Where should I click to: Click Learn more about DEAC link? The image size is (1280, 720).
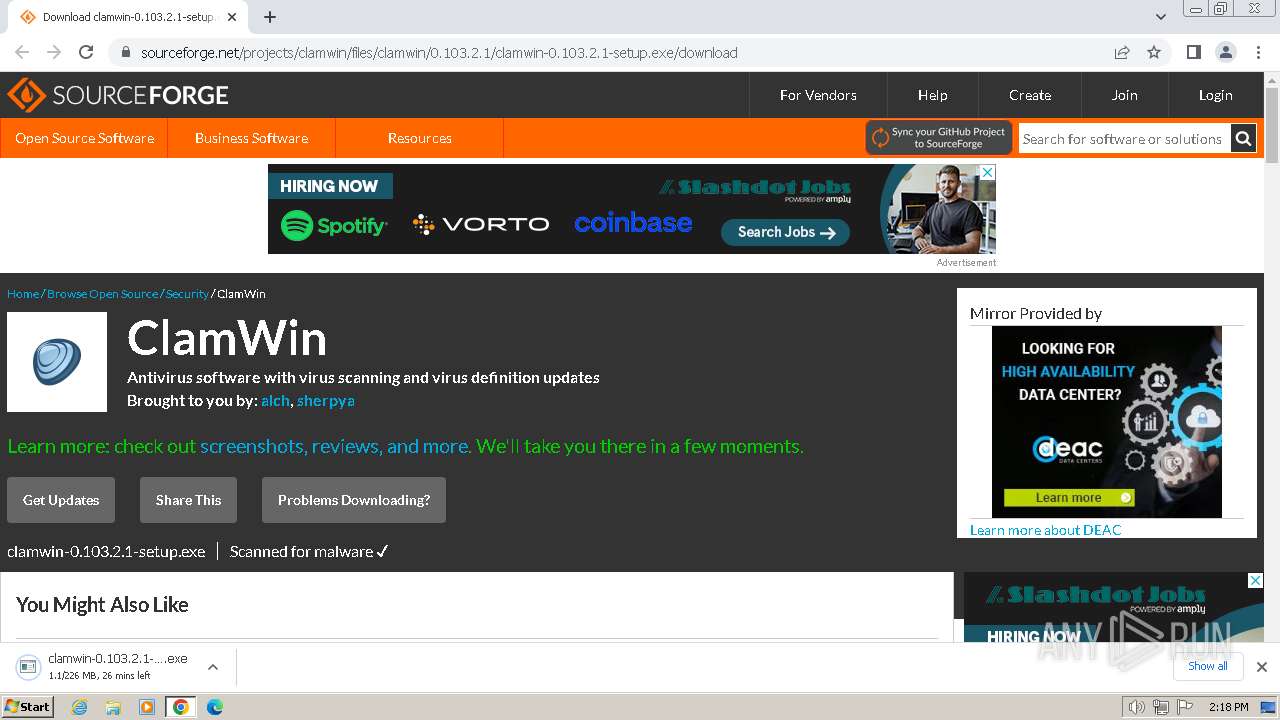coord(1045,530)
